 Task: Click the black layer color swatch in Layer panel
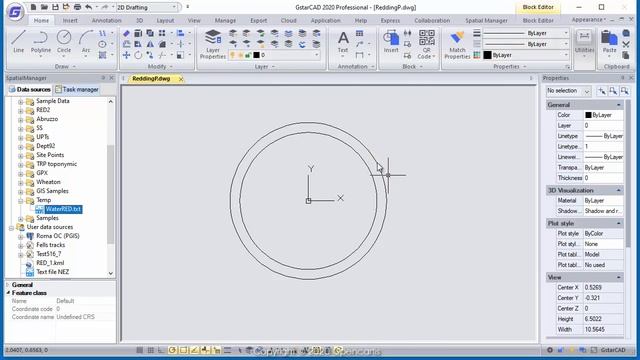click(256, 55)
